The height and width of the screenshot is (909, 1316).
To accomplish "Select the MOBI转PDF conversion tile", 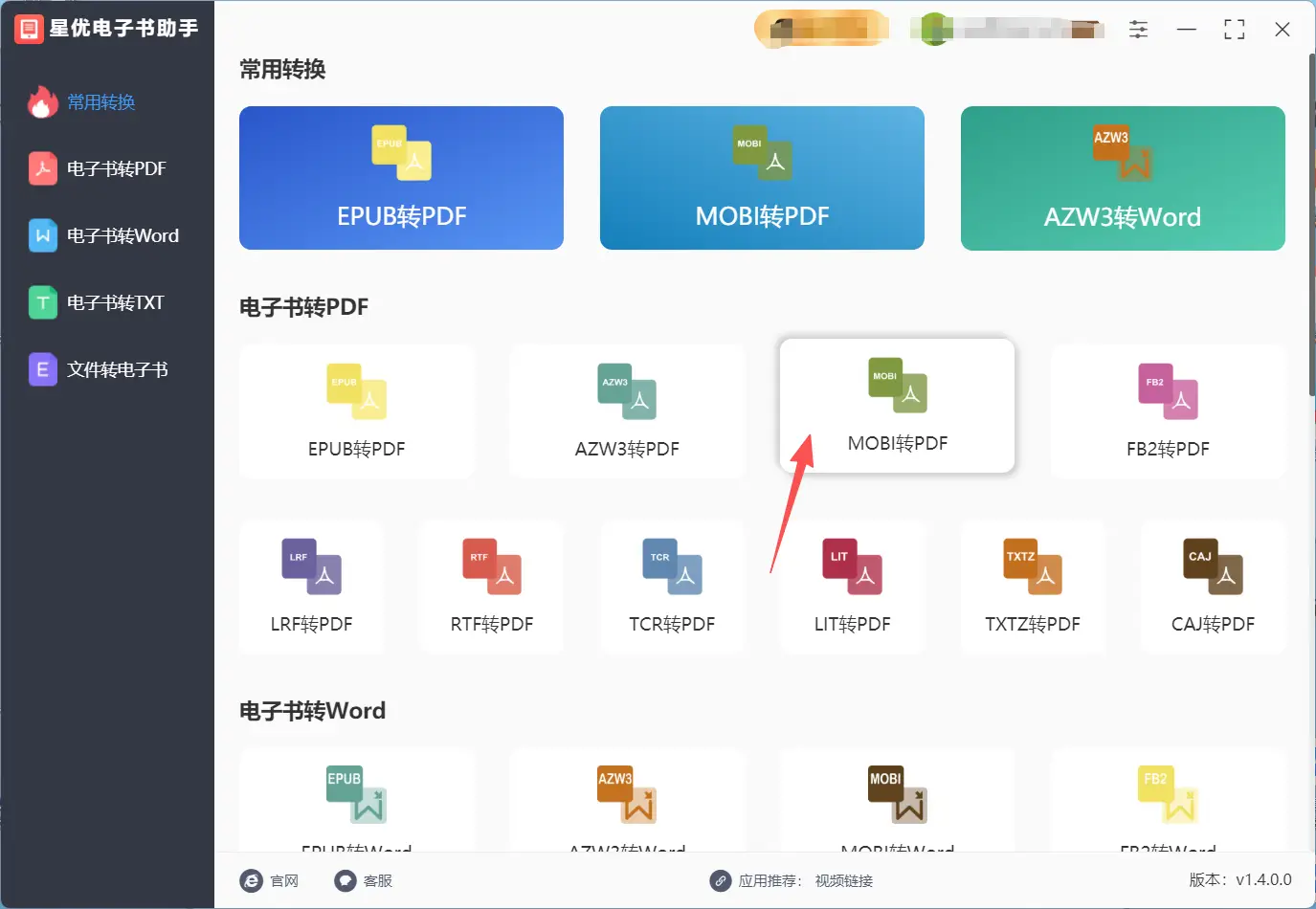I will tap(896, 406).
